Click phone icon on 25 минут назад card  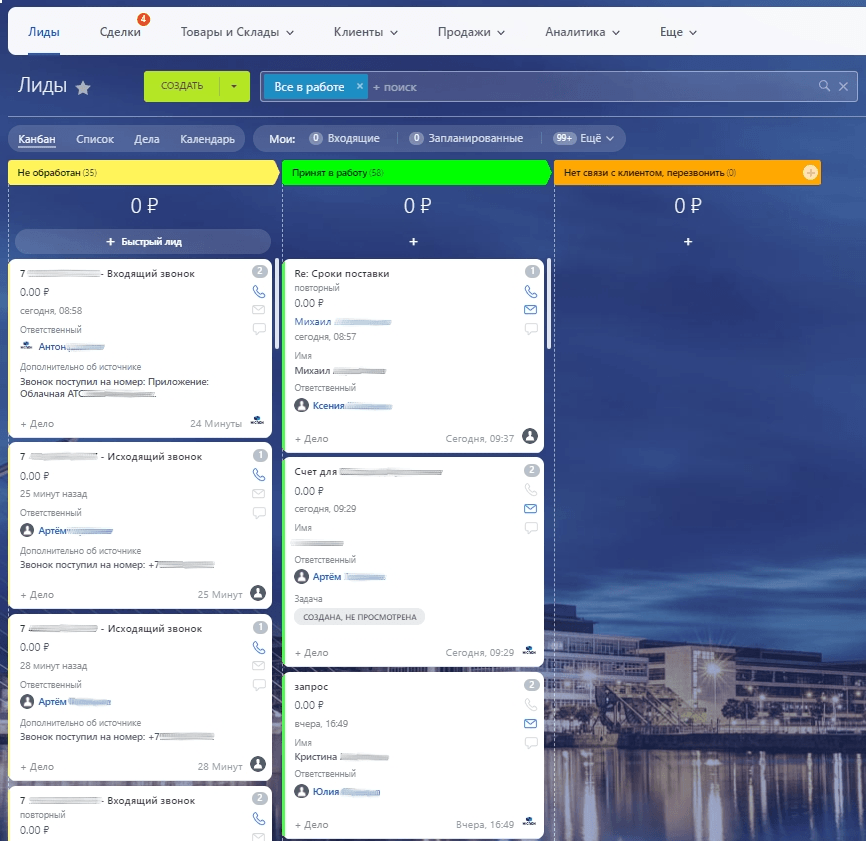coord(258,474)
